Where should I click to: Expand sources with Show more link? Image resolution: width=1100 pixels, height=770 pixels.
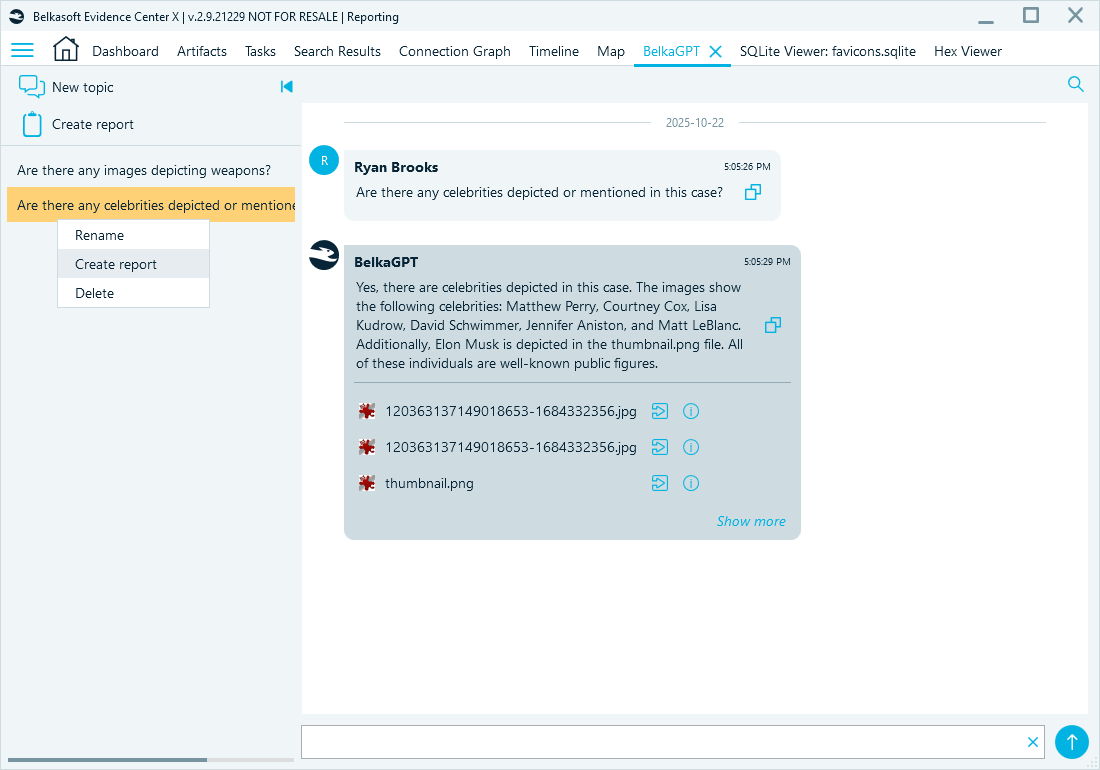(x=751, y=521)
